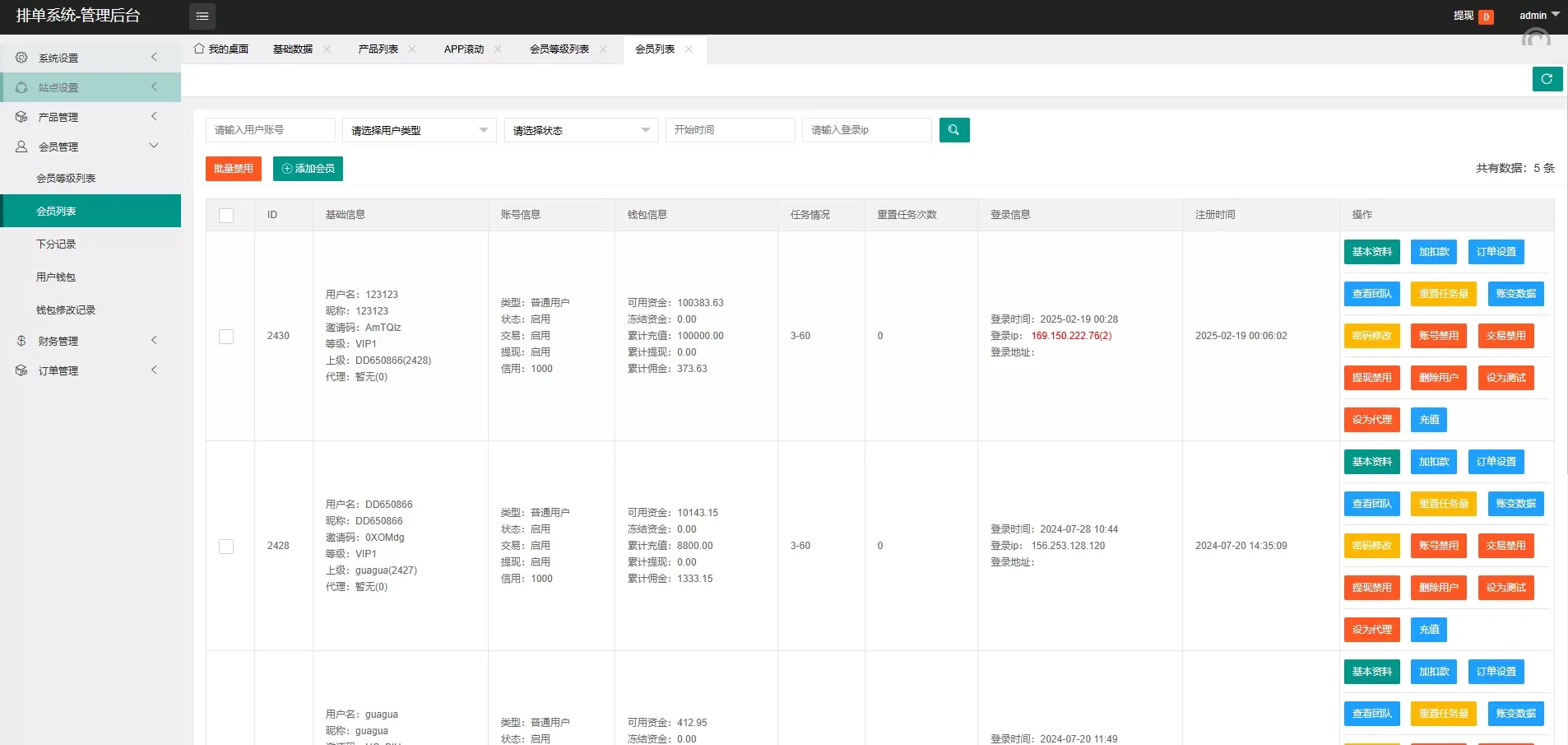The image size is (1568, 745).
Task: Click the 添加会员 button
Action: pyautogui.click(x=308, y=169)
